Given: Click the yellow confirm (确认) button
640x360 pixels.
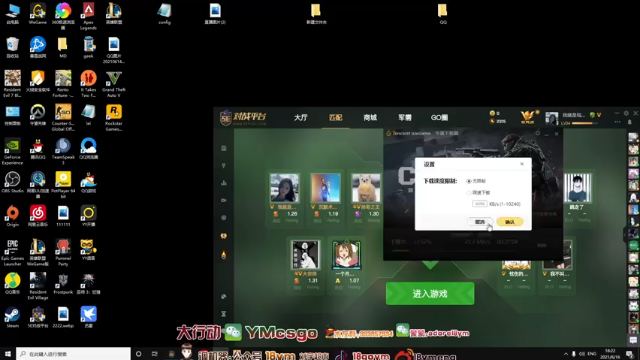Looking at the screenshot, I should click(510, 222).
